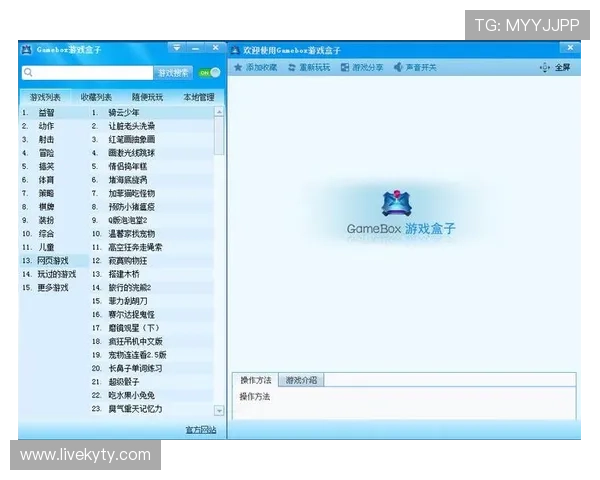Image resolution: width=600 pixels, height=480 pixels.
Task: Click the 游戏分享 share icon
Action: (x=345, y=67)
